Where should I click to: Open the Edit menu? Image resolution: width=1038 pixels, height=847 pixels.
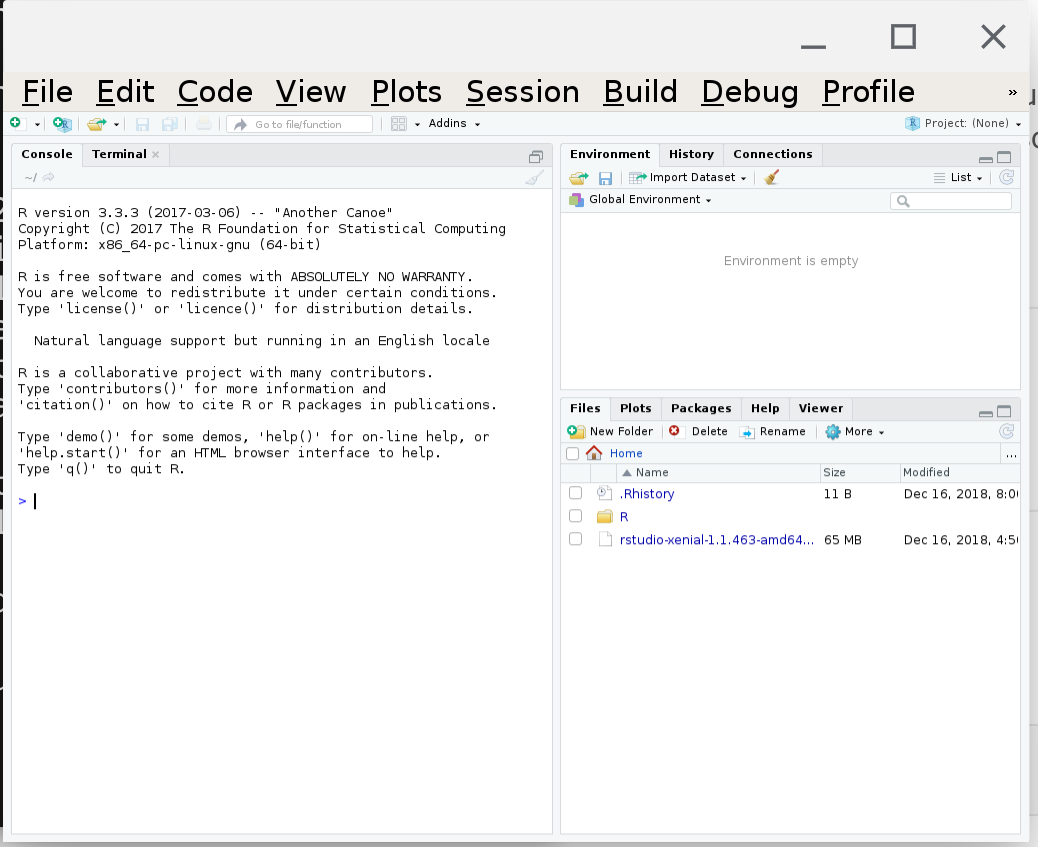125,91
